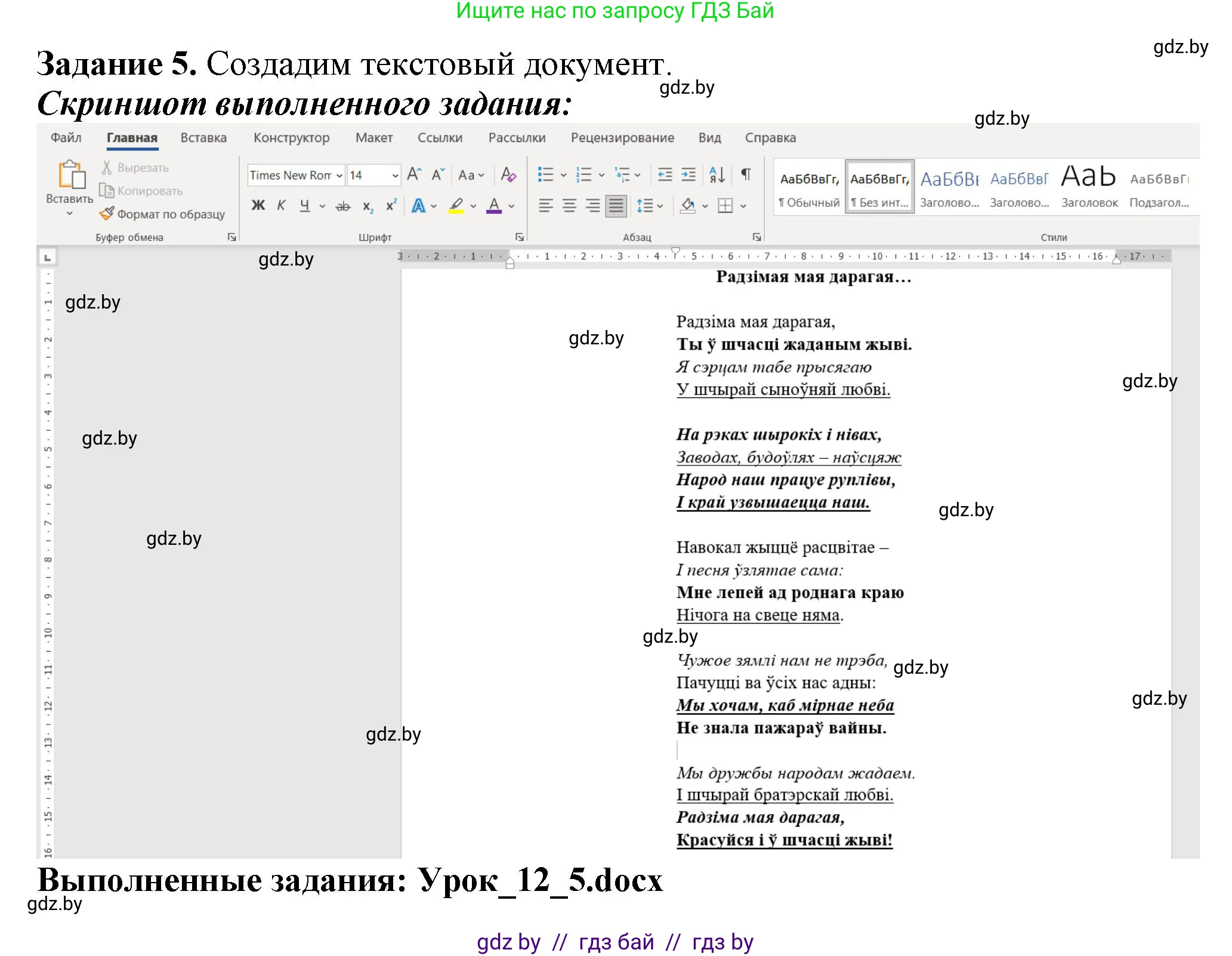Open the Вид tab
1232x956 pixels.
709,138
